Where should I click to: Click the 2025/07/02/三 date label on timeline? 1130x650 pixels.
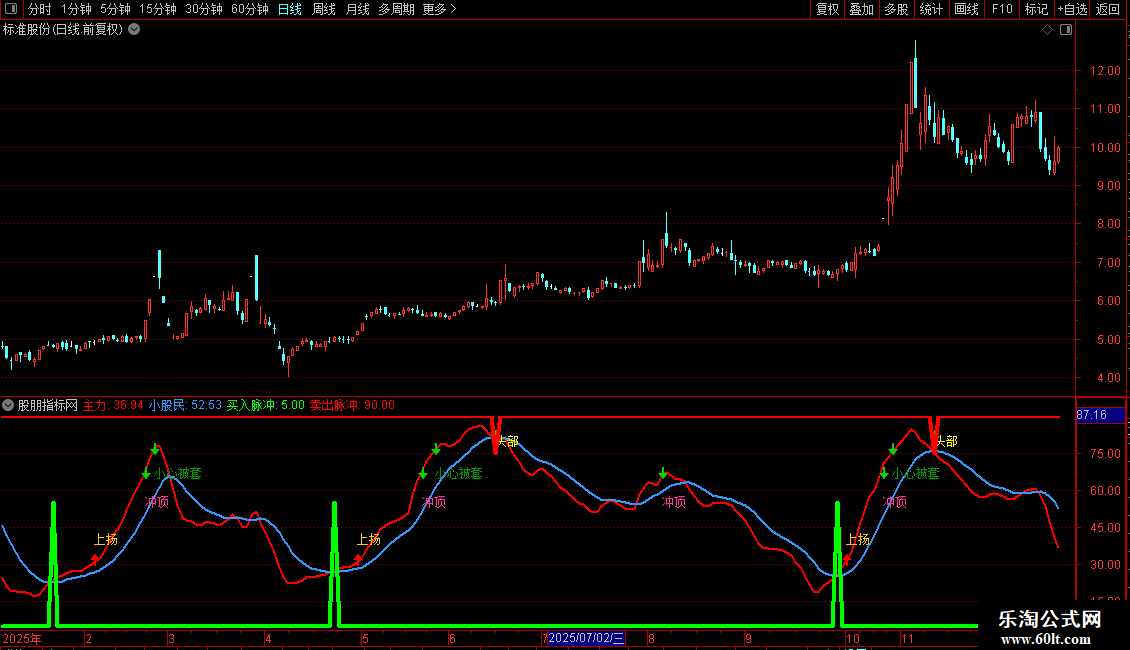coord(587,638)
